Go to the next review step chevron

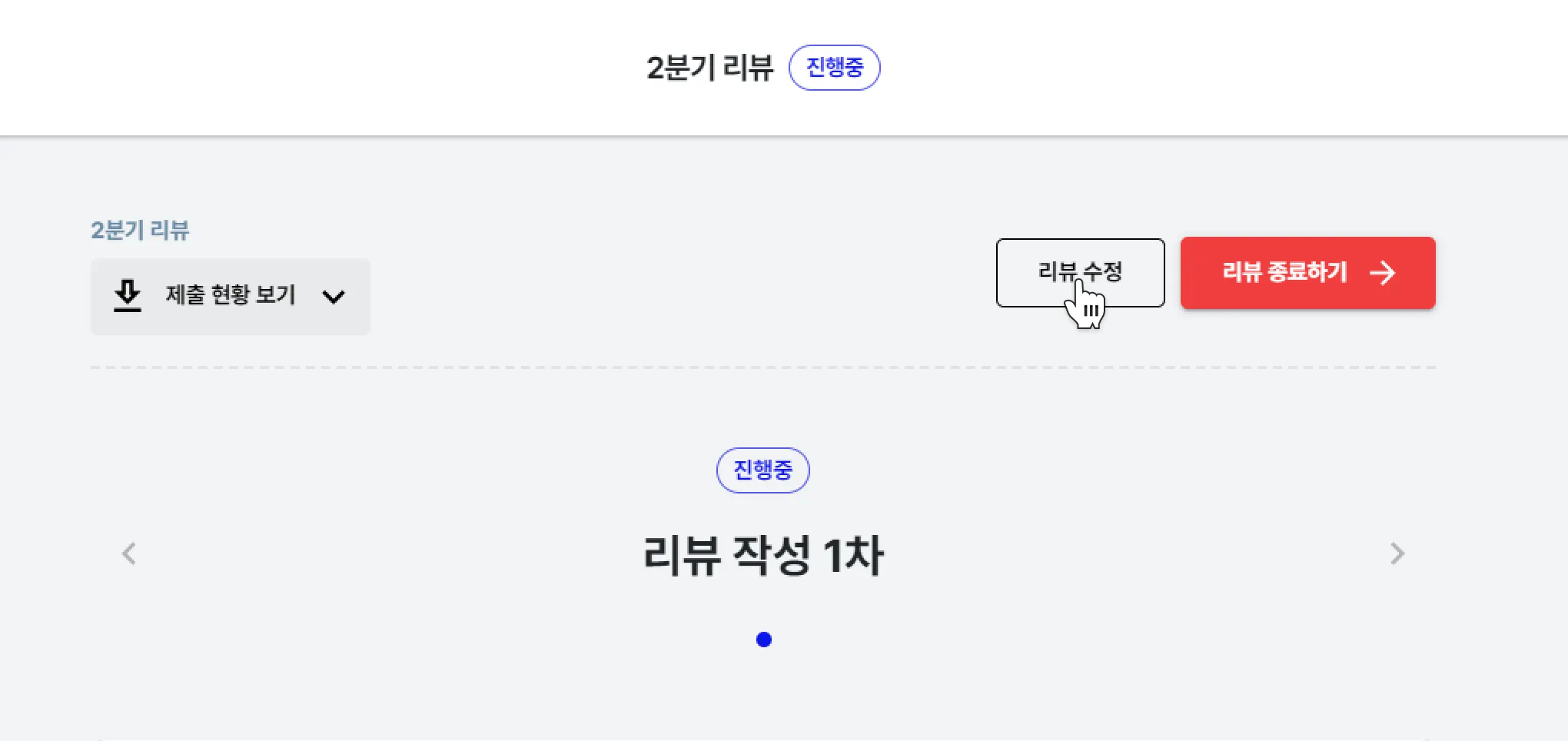(x=1397, y=553)
